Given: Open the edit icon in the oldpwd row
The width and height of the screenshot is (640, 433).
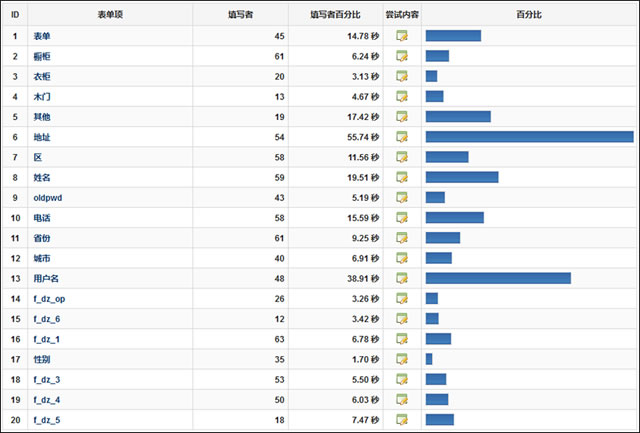Looking at the screenshot, I should tap(402, 198).
